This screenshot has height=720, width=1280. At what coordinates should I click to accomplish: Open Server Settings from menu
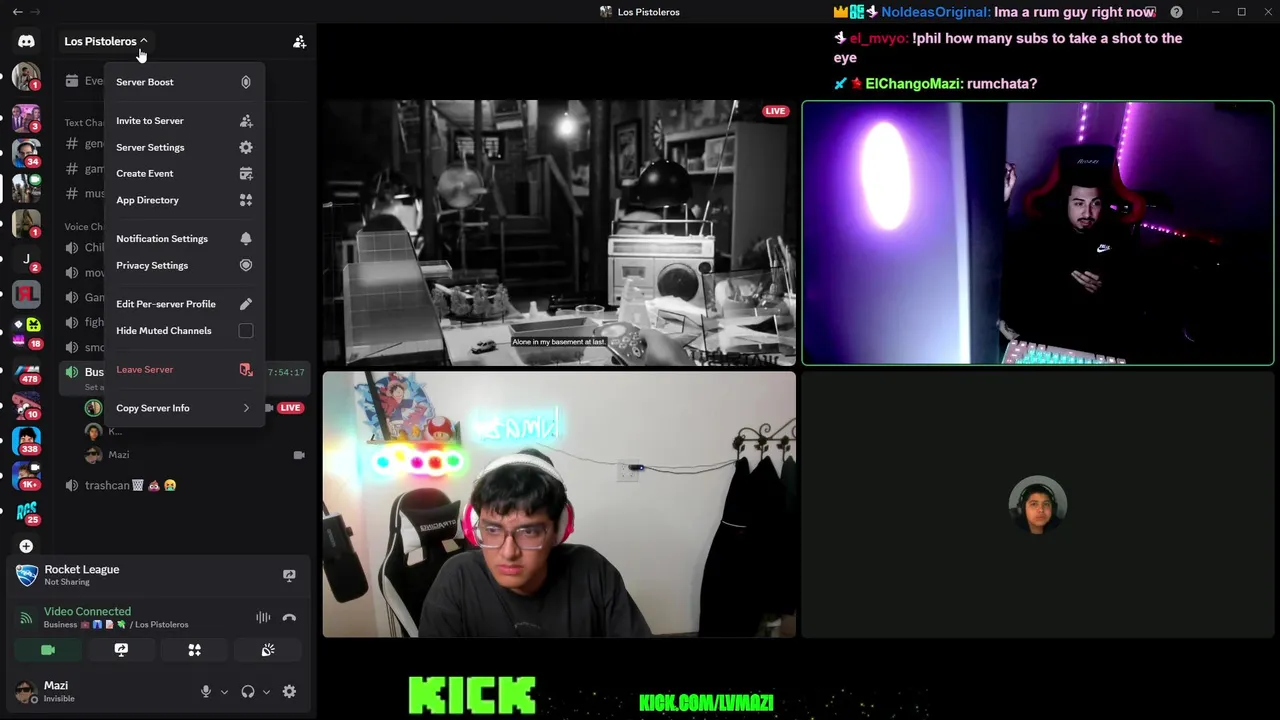184,147
